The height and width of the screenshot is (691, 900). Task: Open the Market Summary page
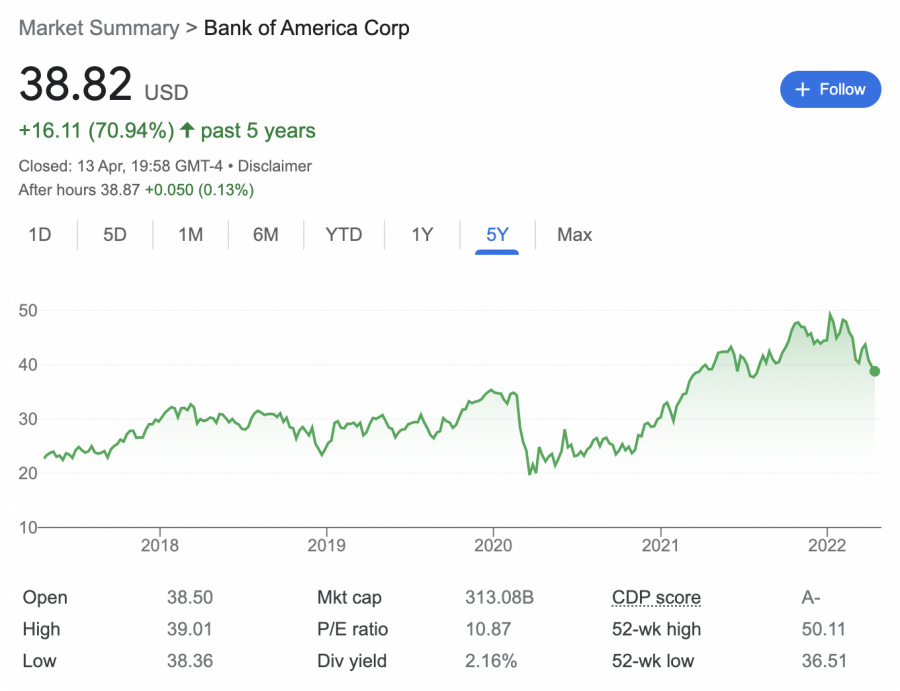[97, 28]
